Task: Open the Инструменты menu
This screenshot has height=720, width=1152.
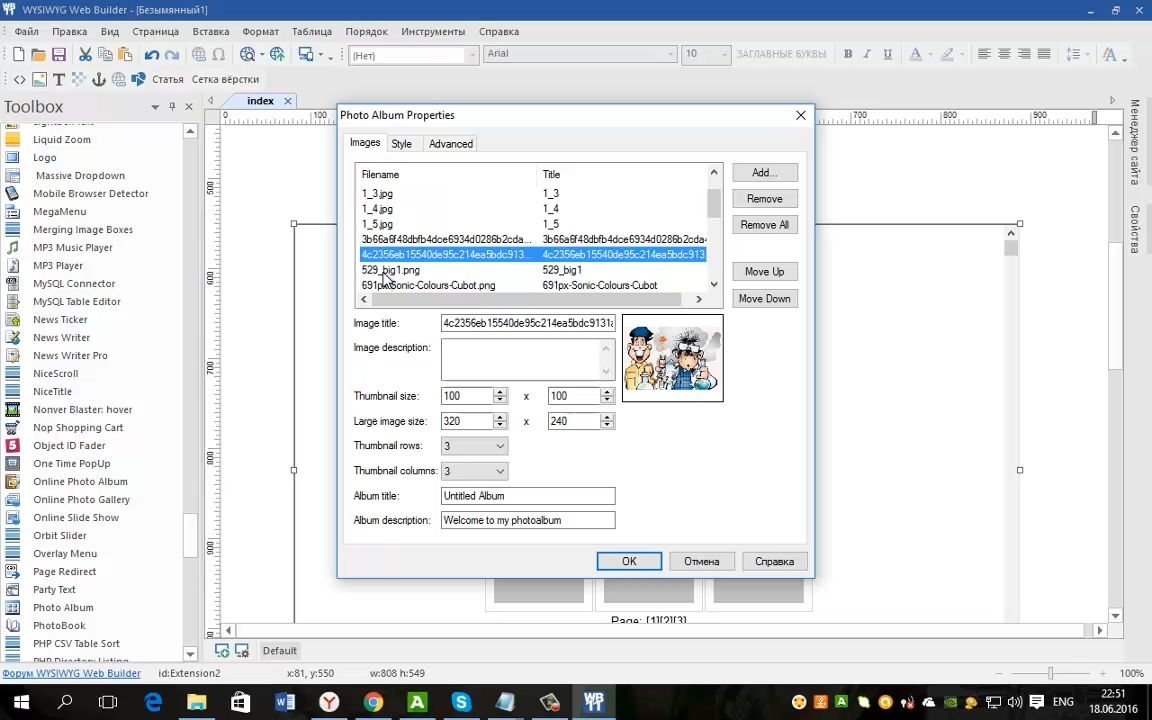Action: pos(433,32)
